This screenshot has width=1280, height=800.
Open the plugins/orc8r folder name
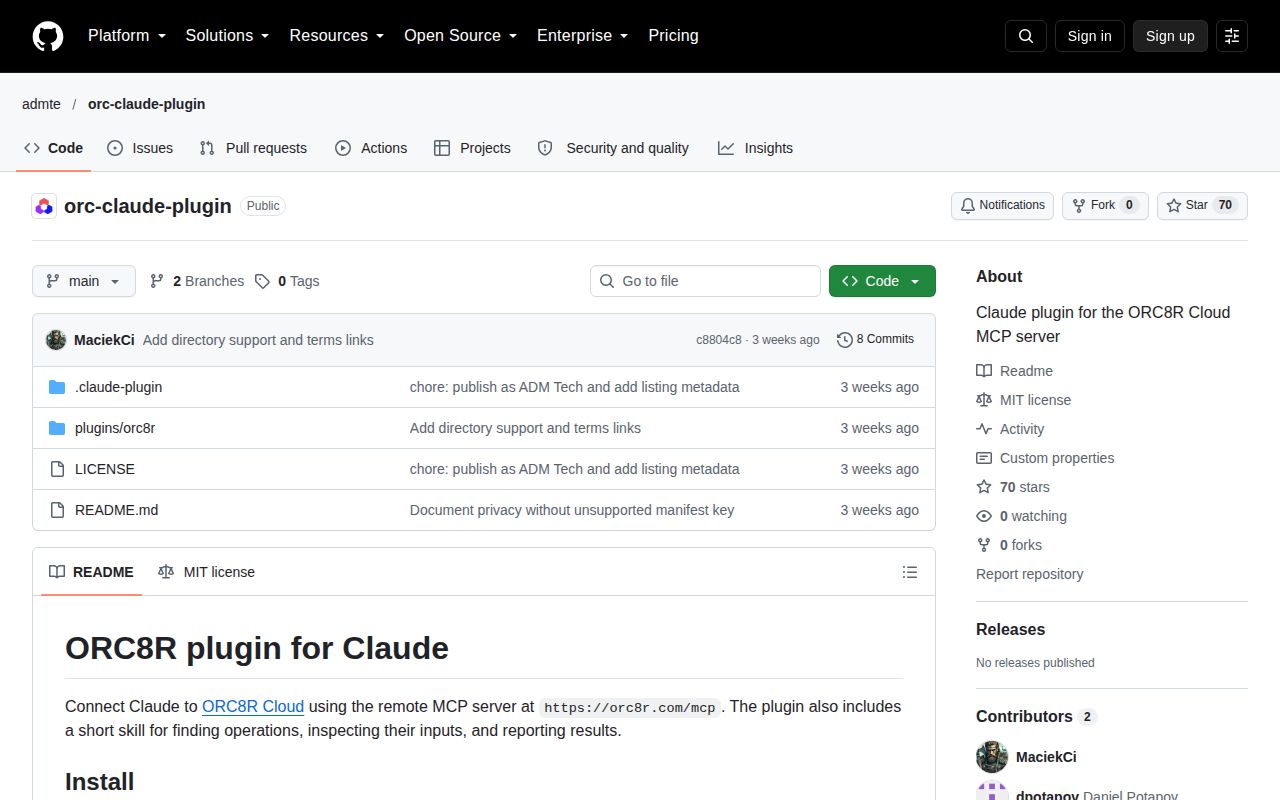(115, 428)
